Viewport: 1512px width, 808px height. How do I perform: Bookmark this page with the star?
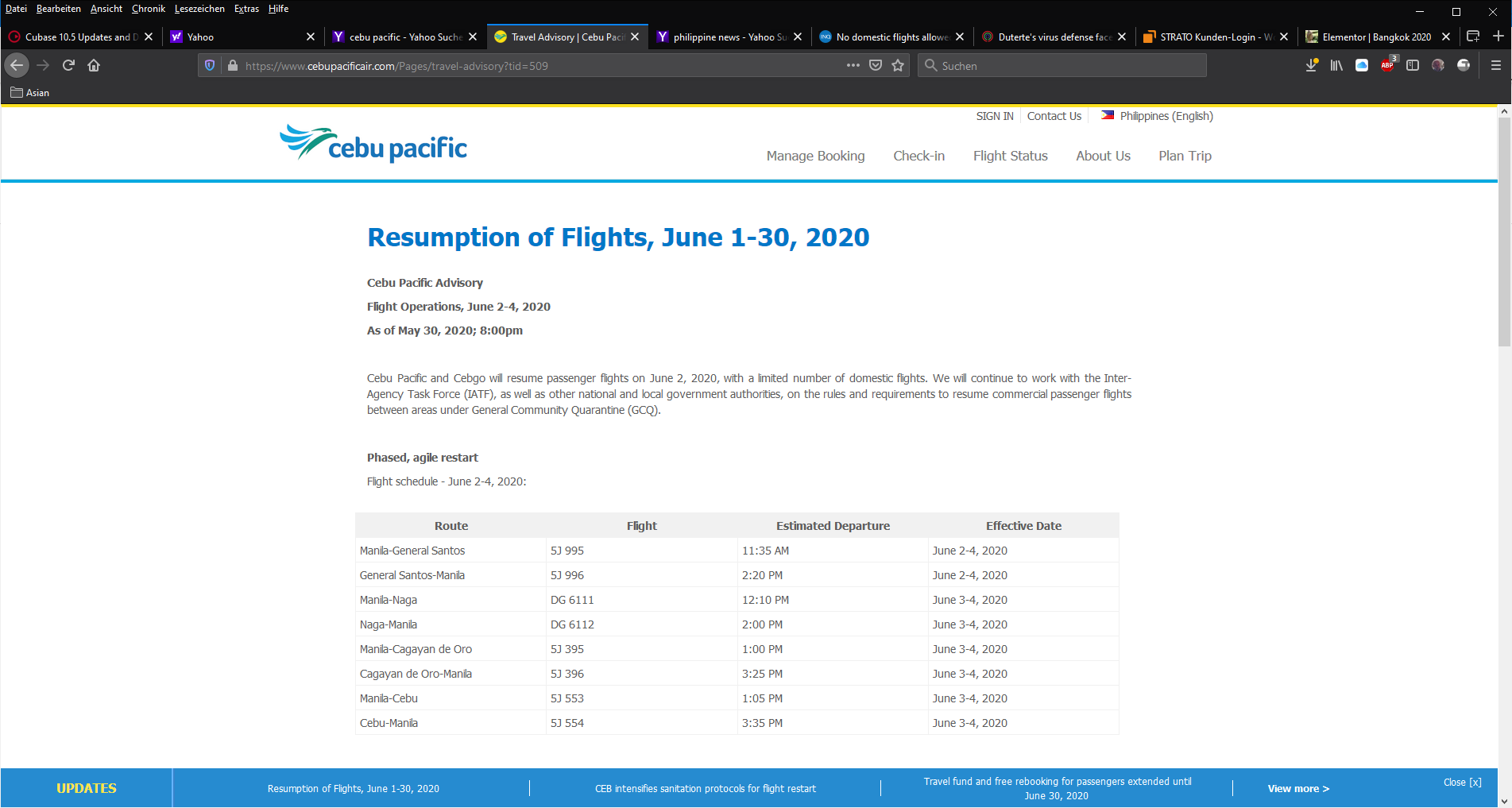[x=898, y=65]
